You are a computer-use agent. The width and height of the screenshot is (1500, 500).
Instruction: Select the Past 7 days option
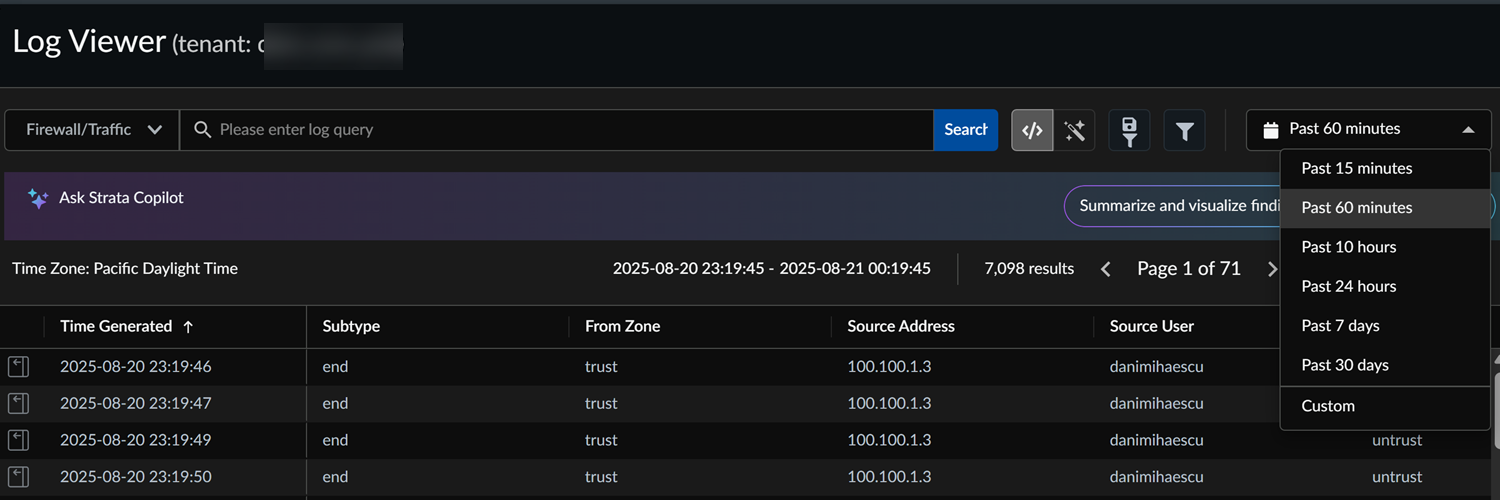tap(1340, 326)
